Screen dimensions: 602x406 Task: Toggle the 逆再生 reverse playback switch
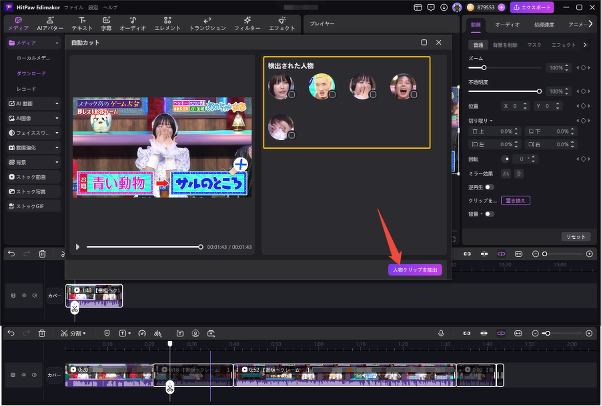tap(489, 187)
